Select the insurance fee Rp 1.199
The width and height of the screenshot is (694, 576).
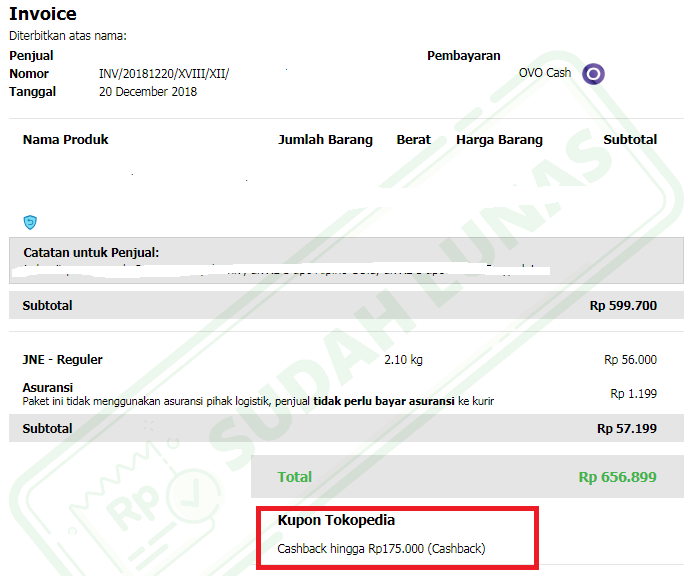(633, 394)
